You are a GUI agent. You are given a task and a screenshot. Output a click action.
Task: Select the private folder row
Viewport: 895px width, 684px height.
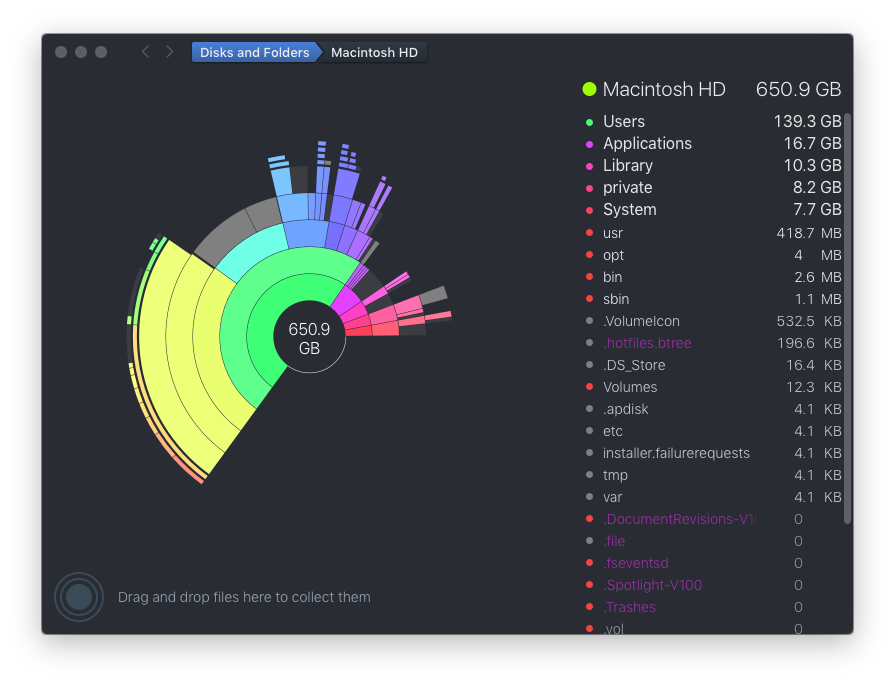click(x=712, y=187)
